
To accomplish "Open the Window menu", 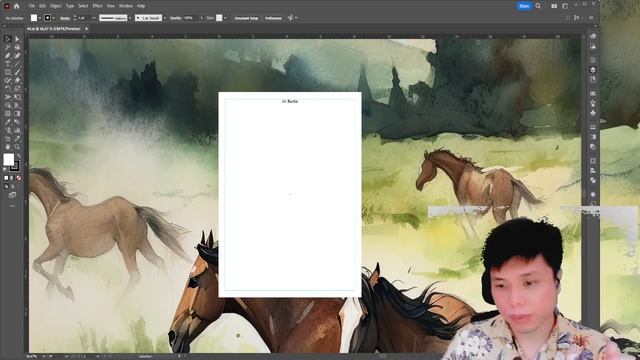I will pyautogui.click(x=126, y=6).
